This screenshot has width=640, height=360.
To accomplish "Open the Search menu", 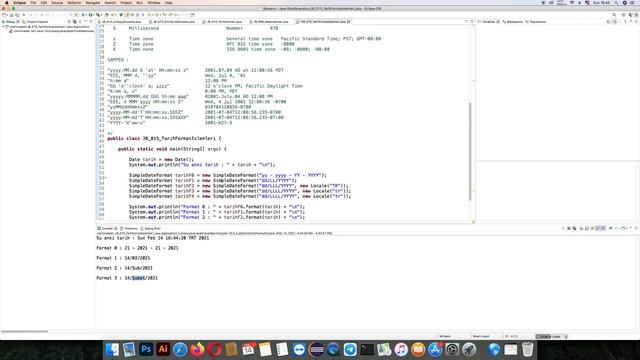I will tap(110, 2).
